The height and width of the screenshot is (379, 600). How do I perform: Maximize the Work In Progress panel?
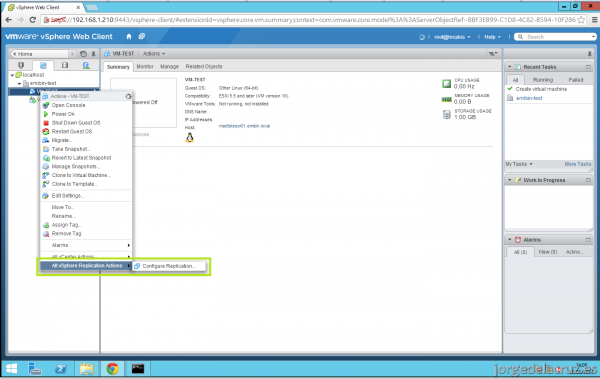588,180
